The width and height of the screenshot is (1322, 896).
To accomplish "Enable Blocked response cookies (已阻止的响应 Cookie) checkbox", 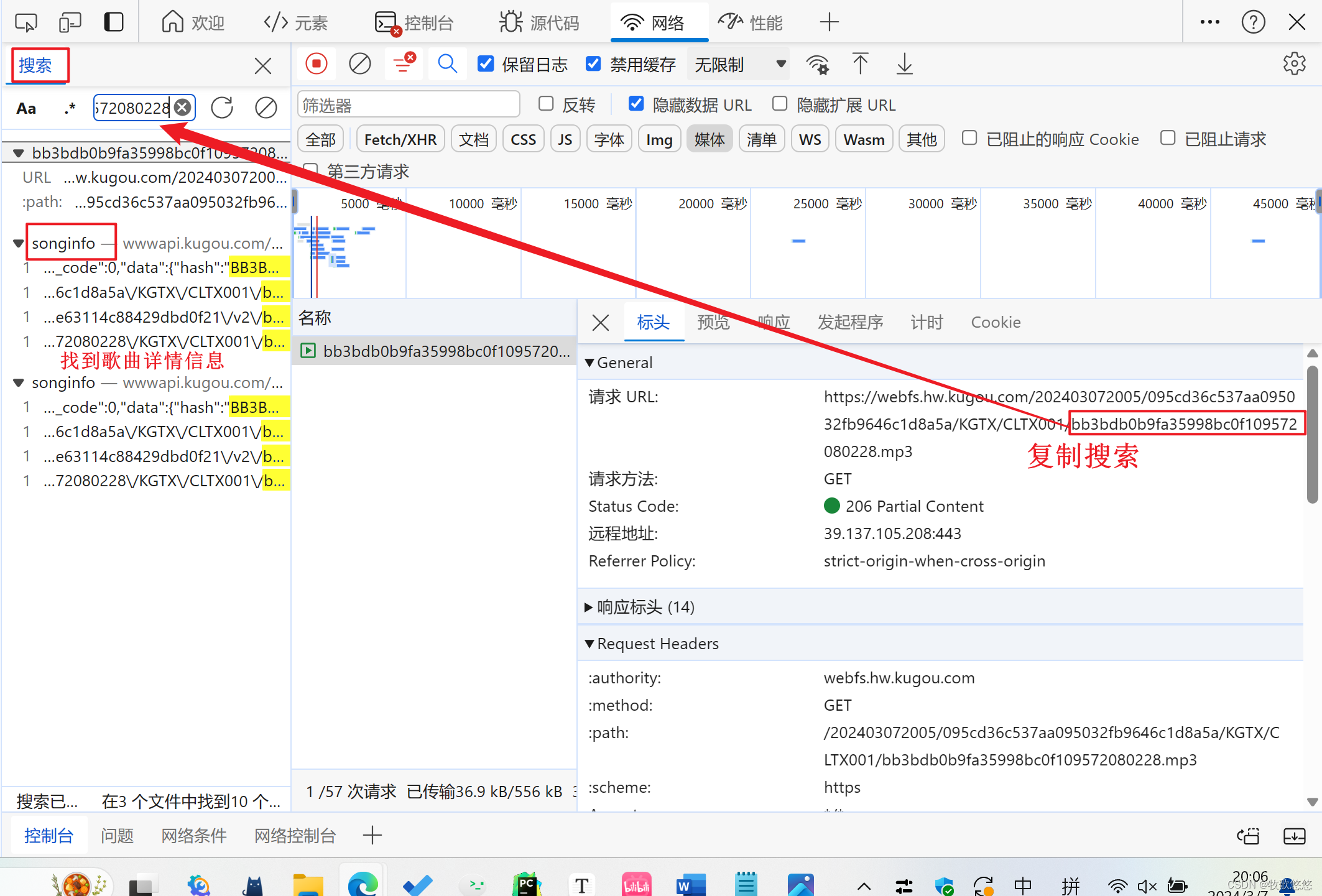I will (x=969, y=137).
